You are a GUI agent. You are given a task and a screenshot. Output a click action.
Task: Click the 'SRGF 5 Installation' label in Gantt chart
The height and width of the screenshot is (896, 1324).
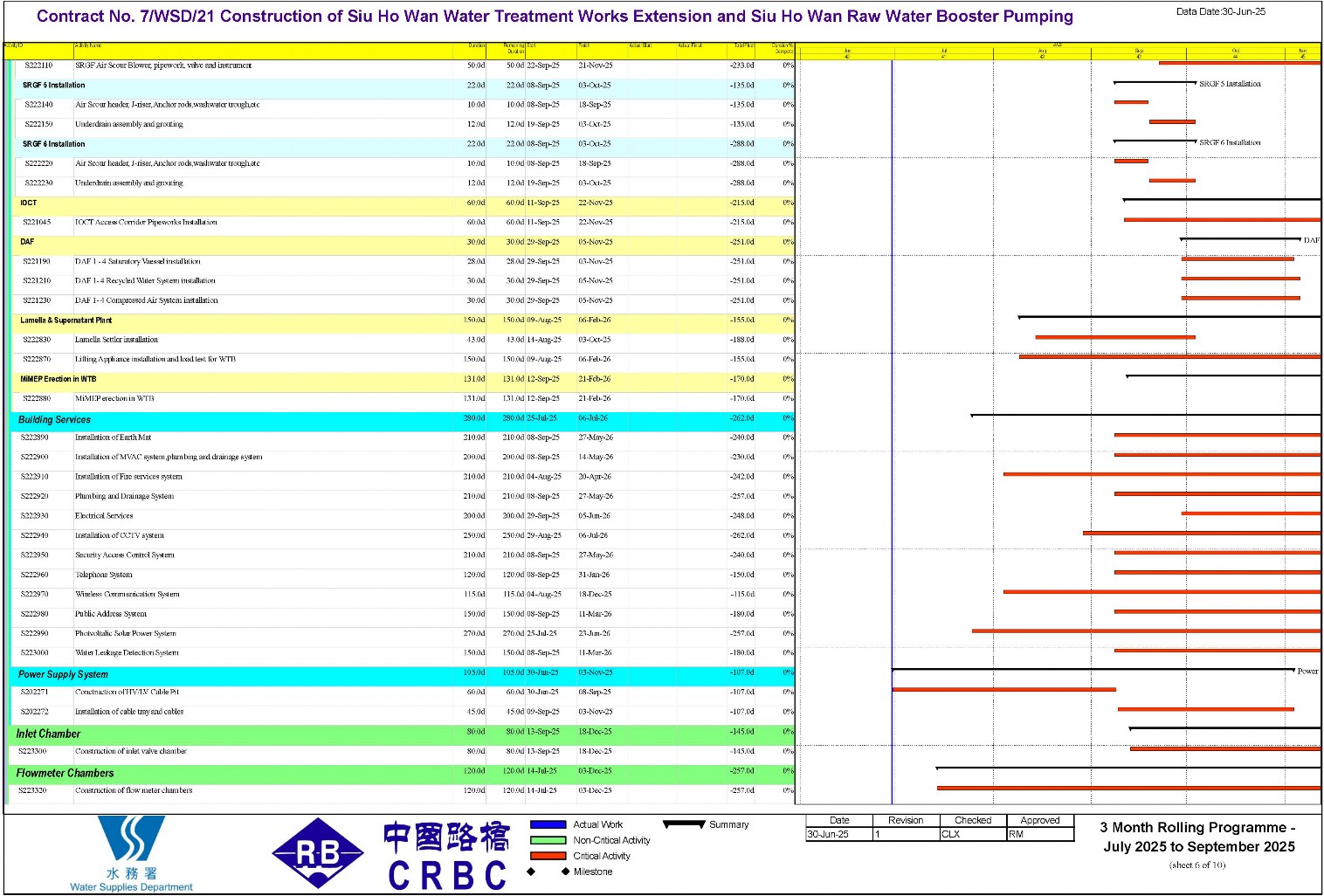[1230, 84]
